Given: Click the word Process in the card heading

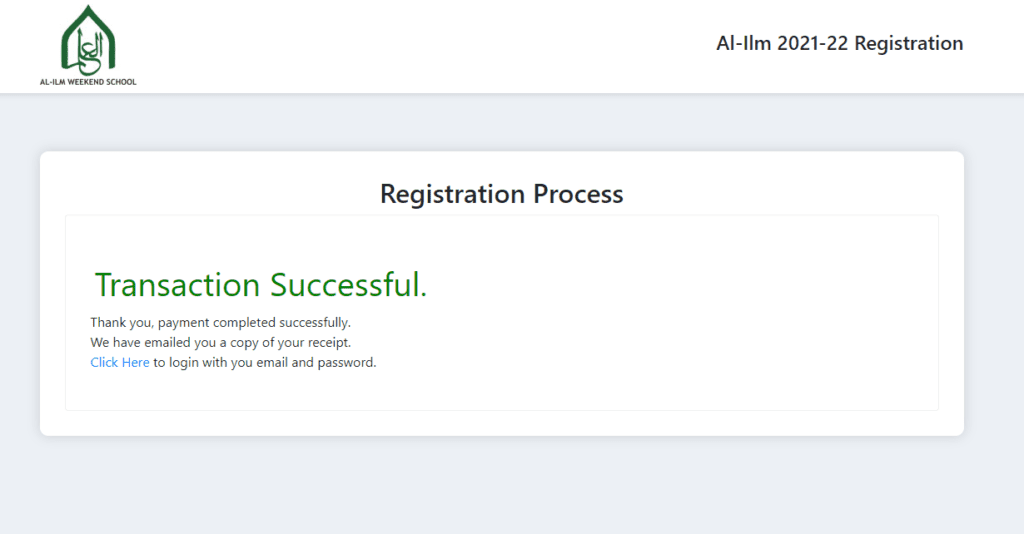Looking at the screenshot, I should pos(578,194).
